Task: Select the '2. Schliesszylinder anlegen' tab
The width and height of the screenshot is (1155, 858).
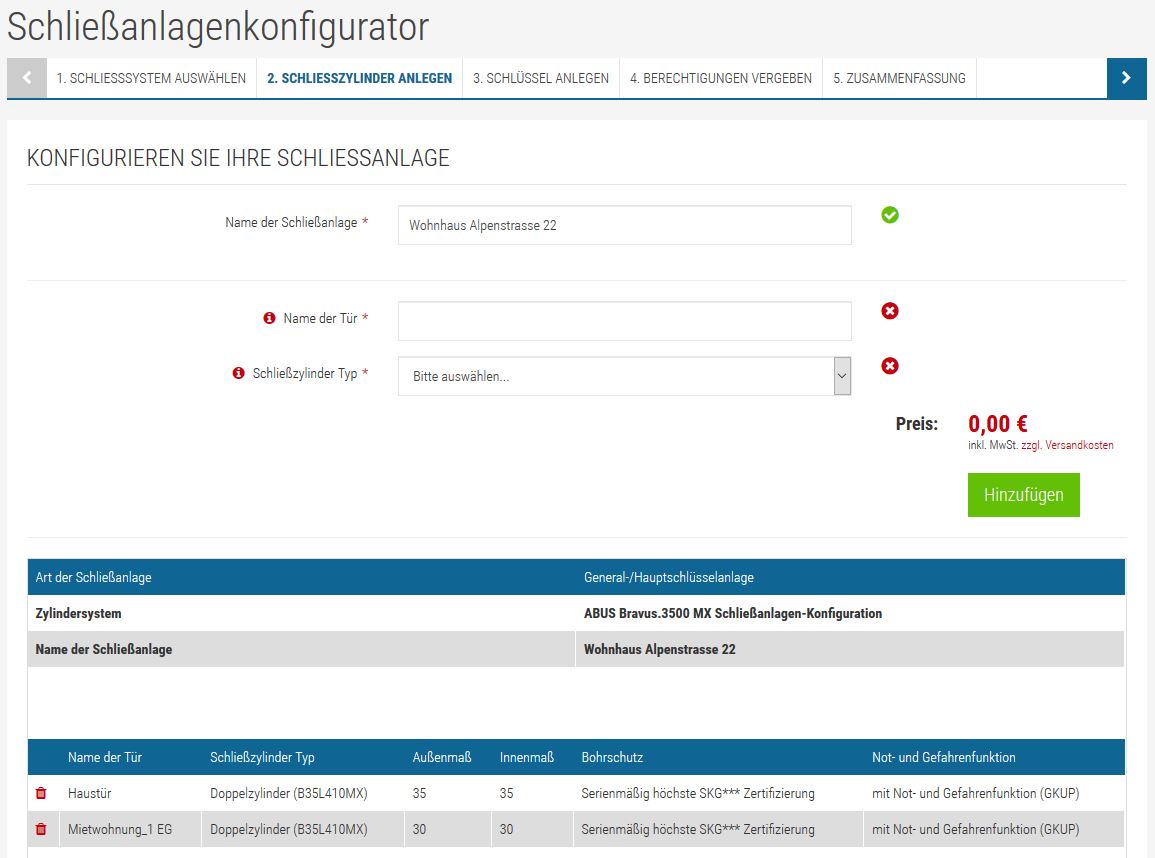Action: (x=359, y=78)
